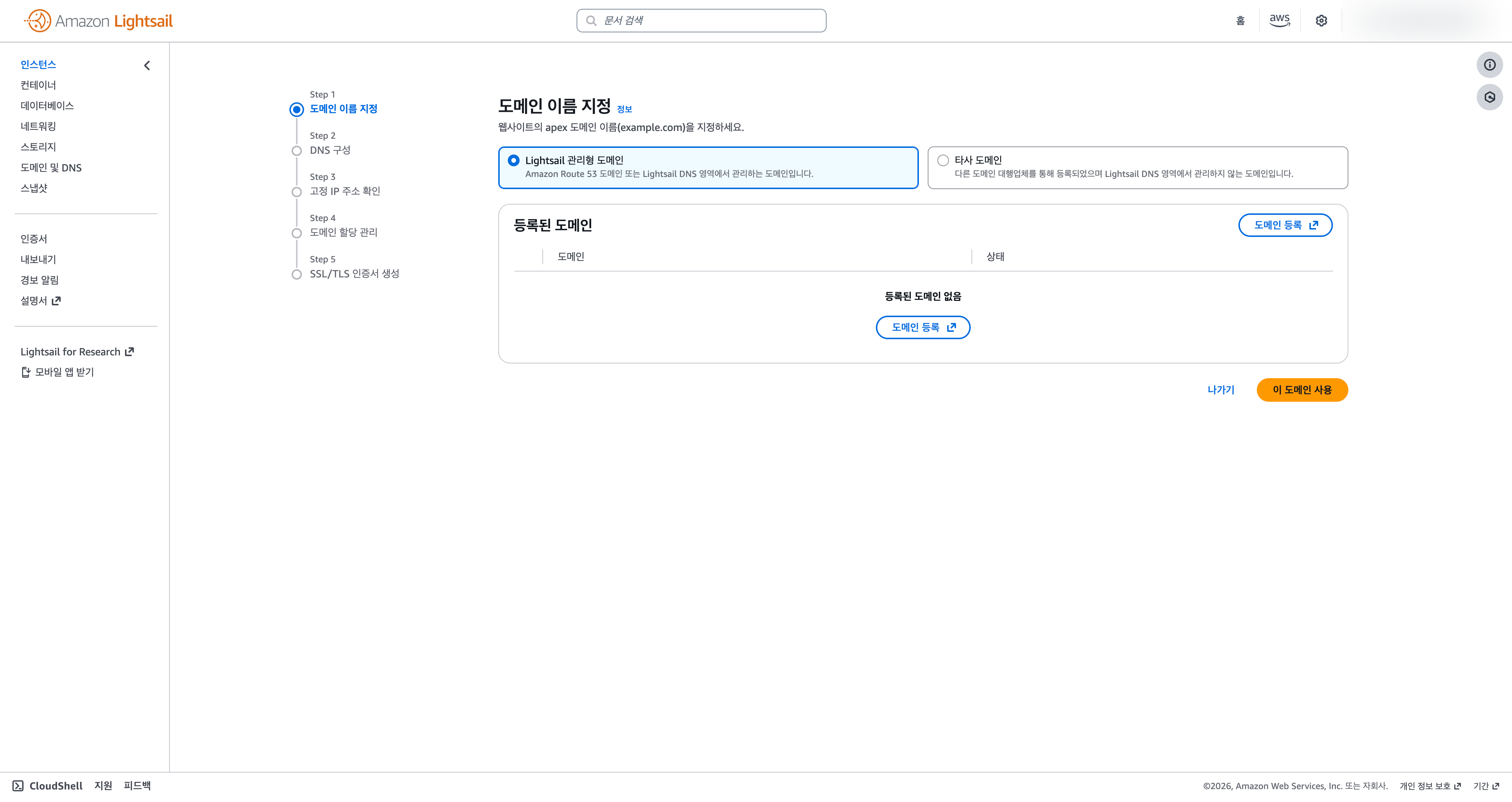This screenshot has height=802, width=1512.
Task: Select 타사 도메인 radio option
Action: click(1138, 167)
